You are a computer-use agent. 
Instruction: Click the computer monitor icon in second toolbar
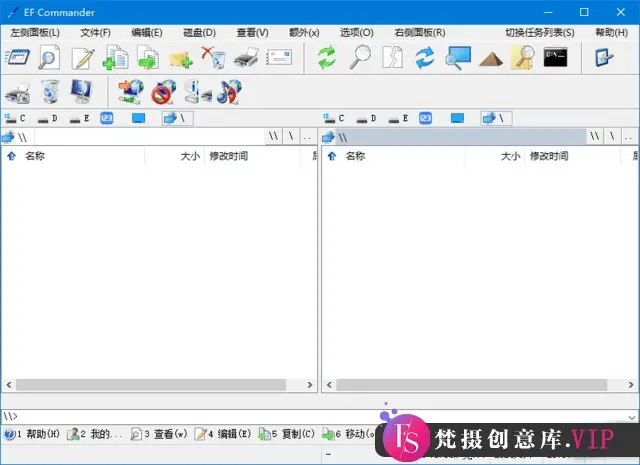click(x=81, y=91)
